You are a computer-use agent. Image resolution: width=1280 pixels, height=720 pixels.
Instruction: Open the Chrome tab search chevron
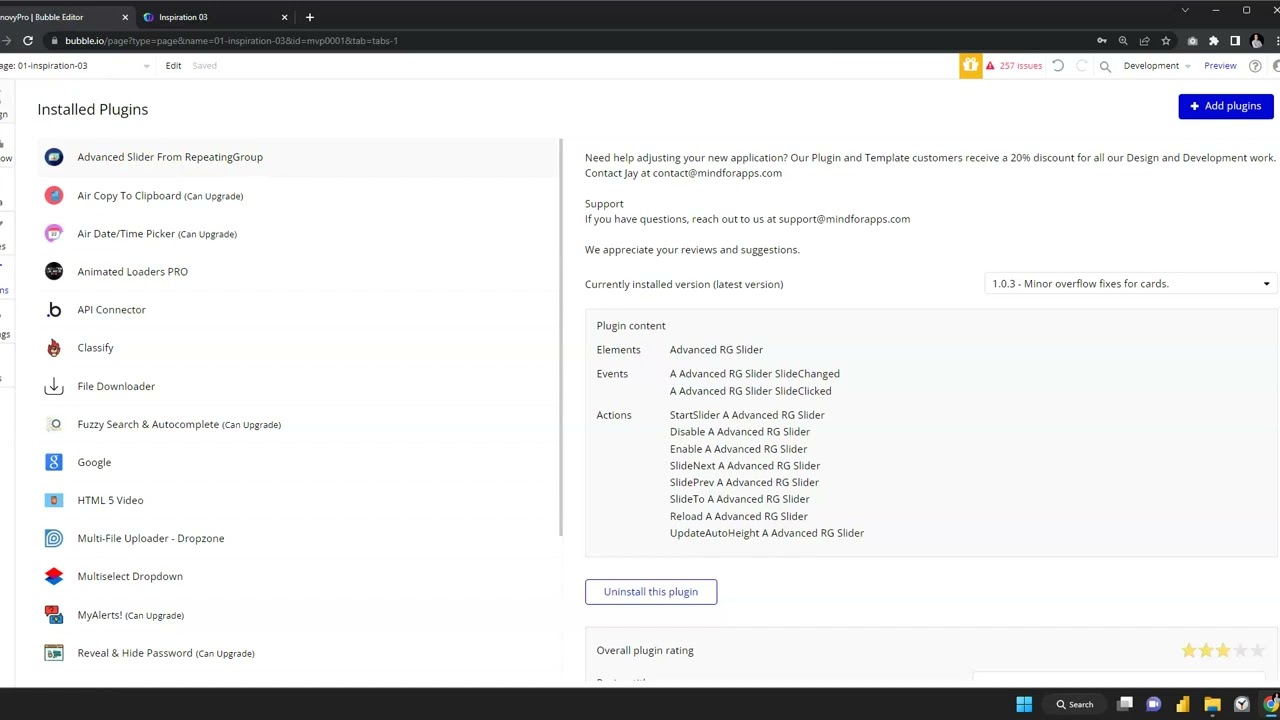1185,11
